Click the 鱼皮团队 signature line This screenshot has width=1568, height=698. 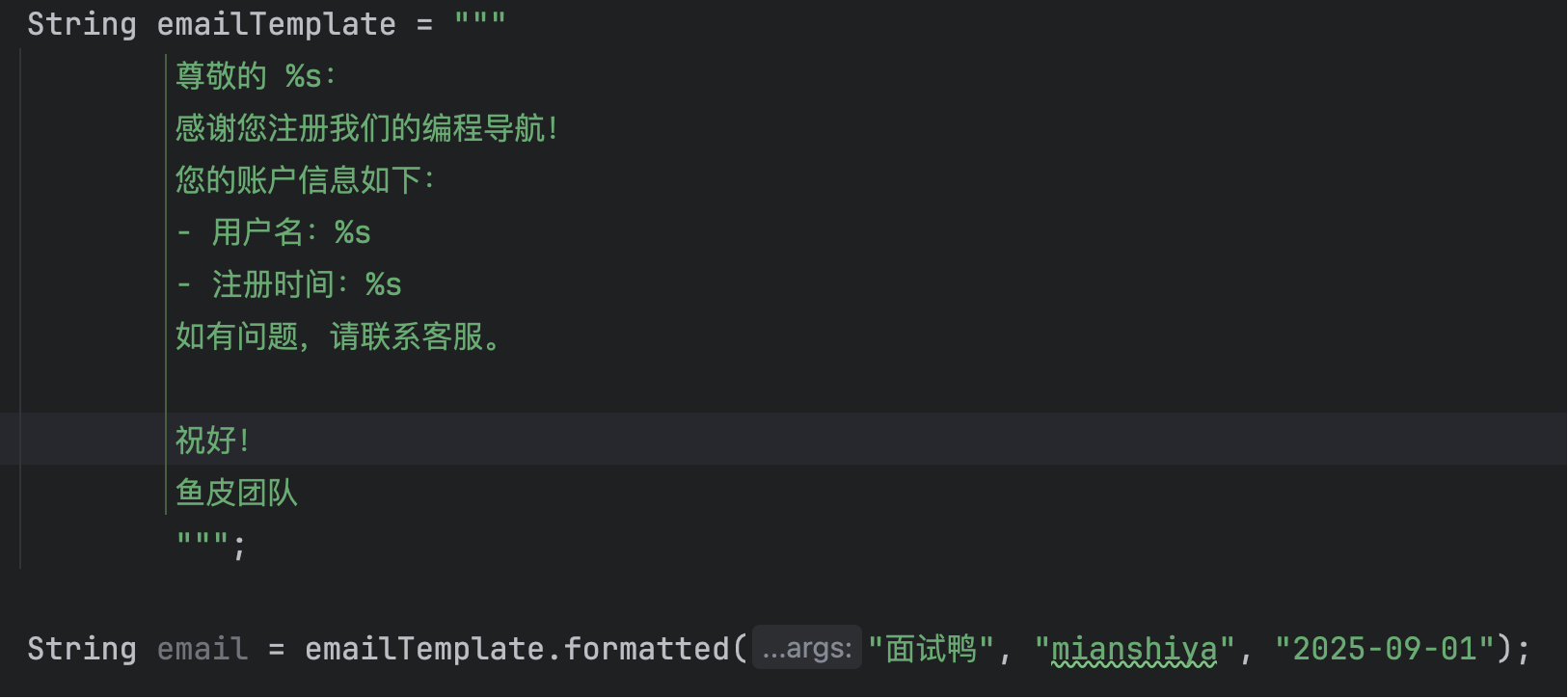click(x=236, y=493)
